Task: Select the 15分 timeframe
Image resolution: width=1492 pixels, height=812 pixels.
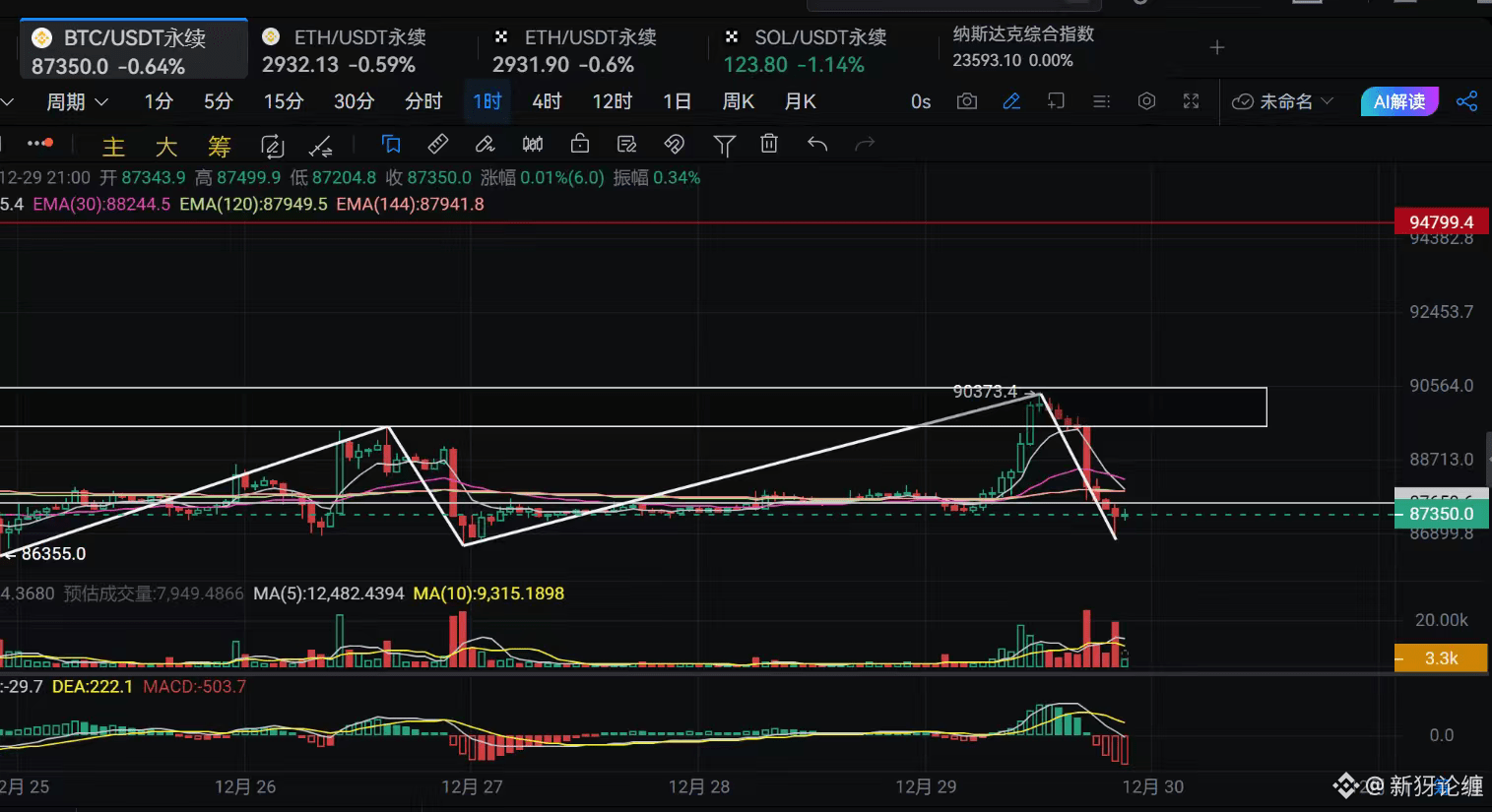Action: coord(284,101)
